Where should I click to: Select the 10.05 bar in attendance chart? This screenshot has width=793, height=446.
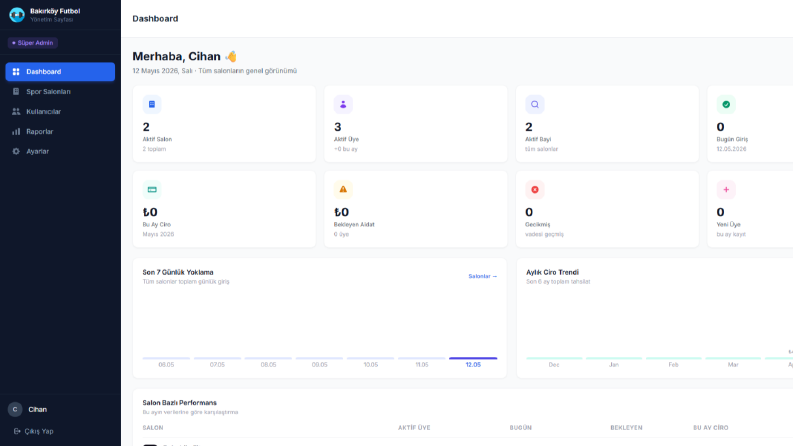click(370, 358)
